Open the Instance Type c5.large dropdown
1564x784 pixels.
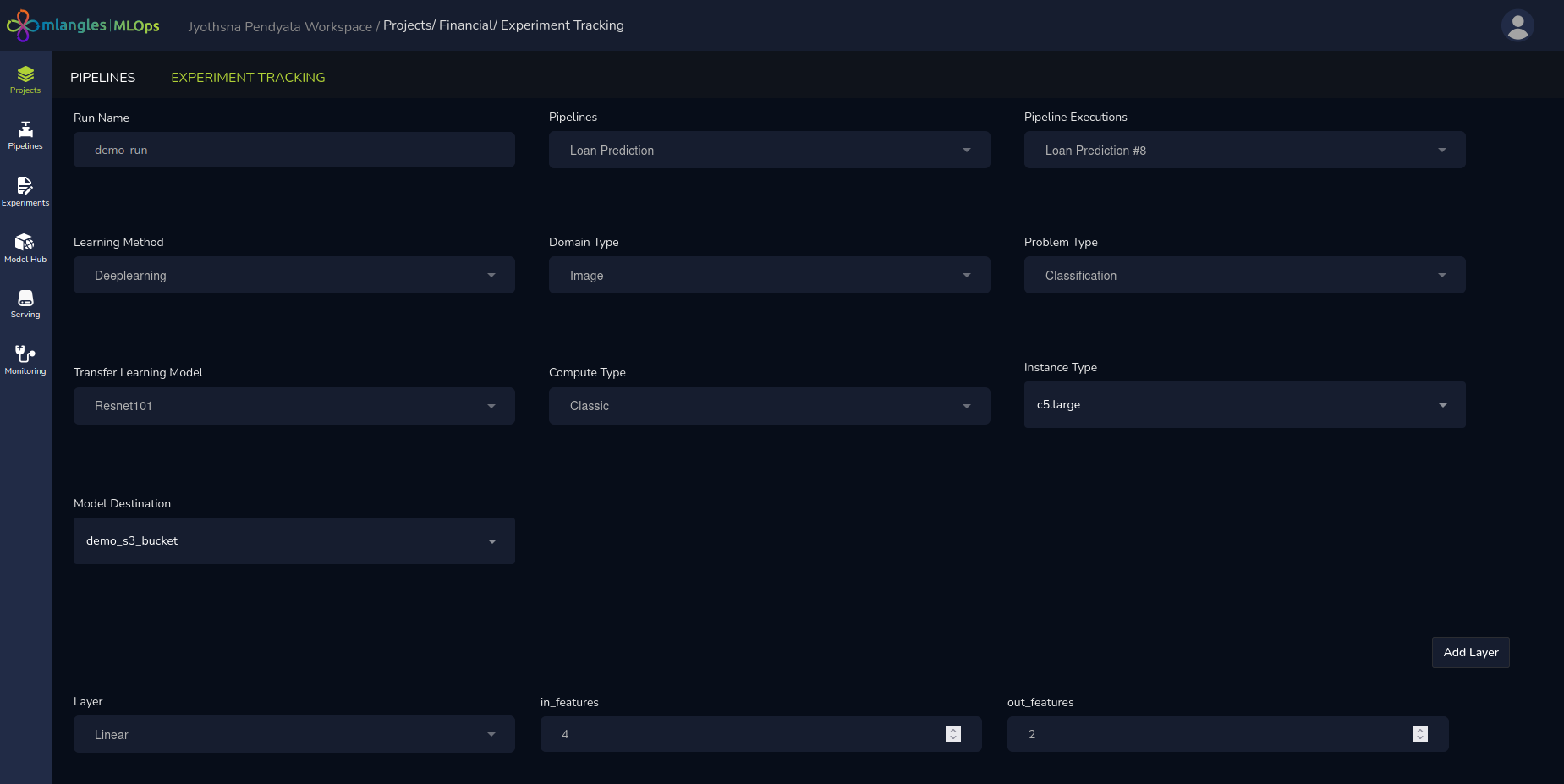click(1244, 405)
